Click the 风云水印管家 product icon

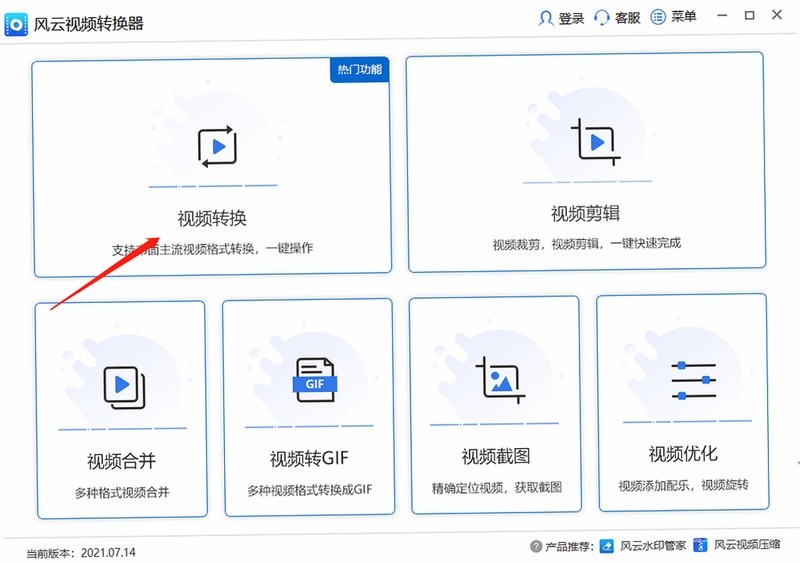pos(607,546)
